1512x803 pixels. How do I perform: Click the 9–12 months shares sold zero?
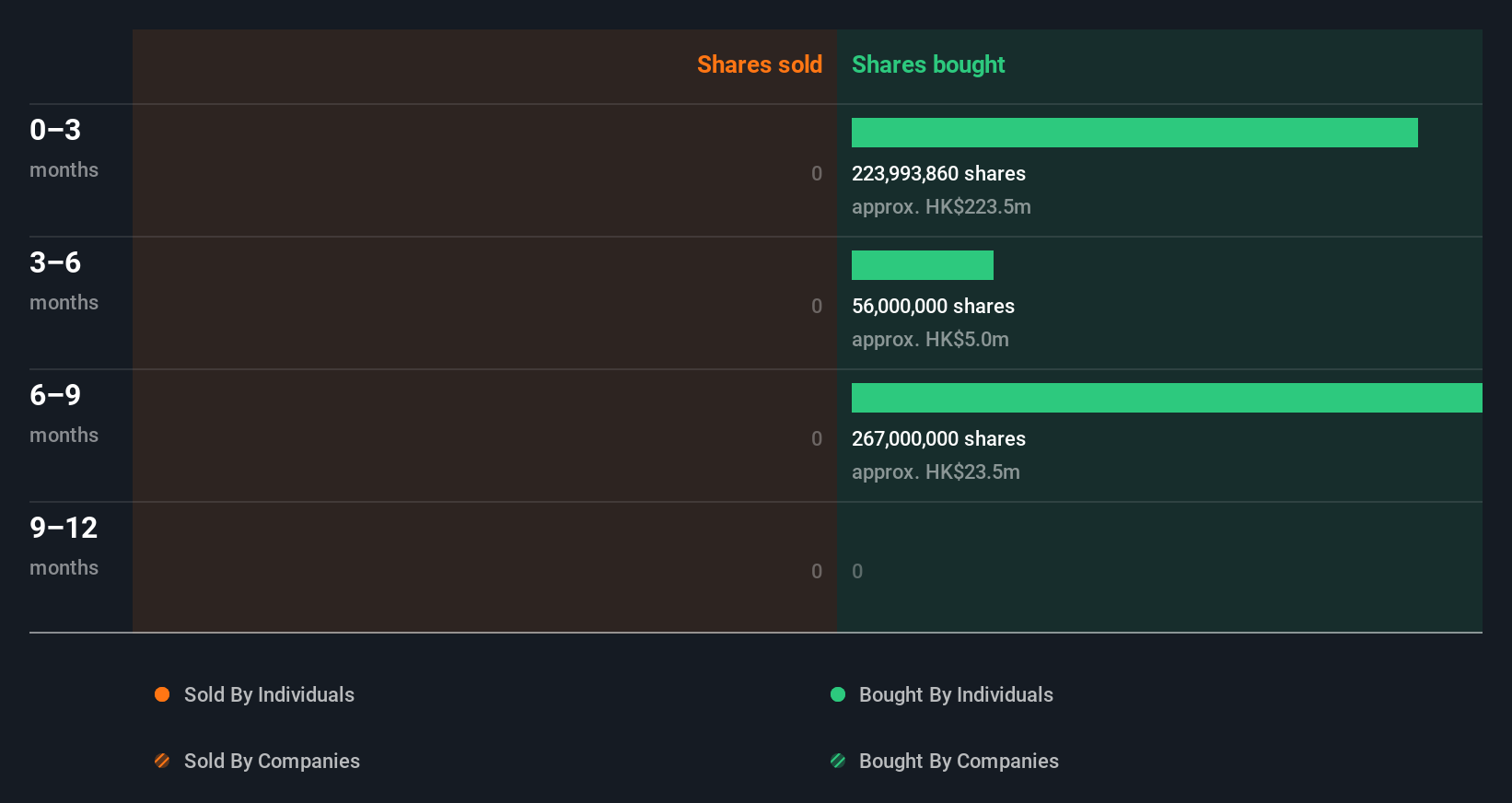pyautogui.click(x=817, y=571)
